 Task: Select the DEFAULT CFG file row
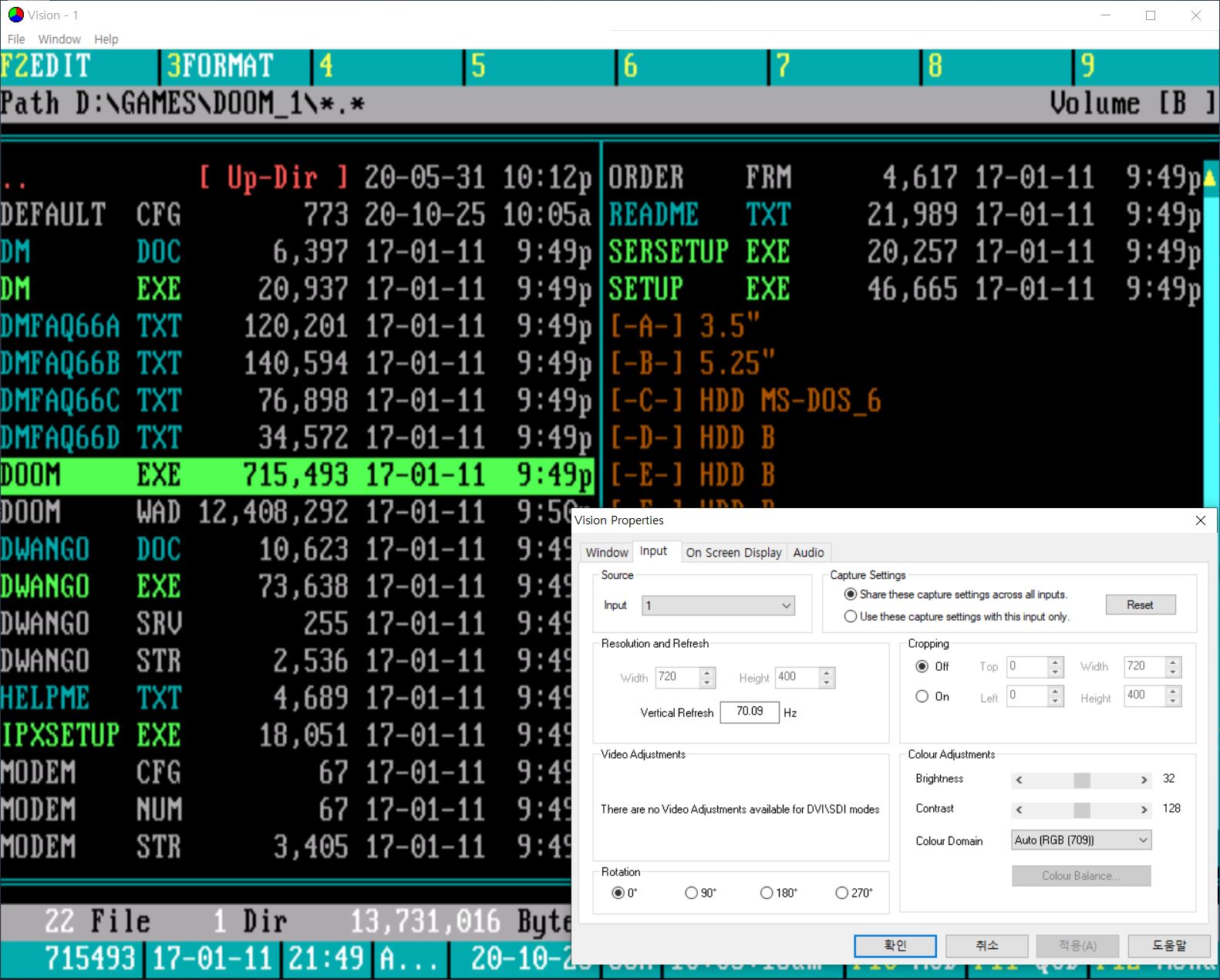(297, 215)
